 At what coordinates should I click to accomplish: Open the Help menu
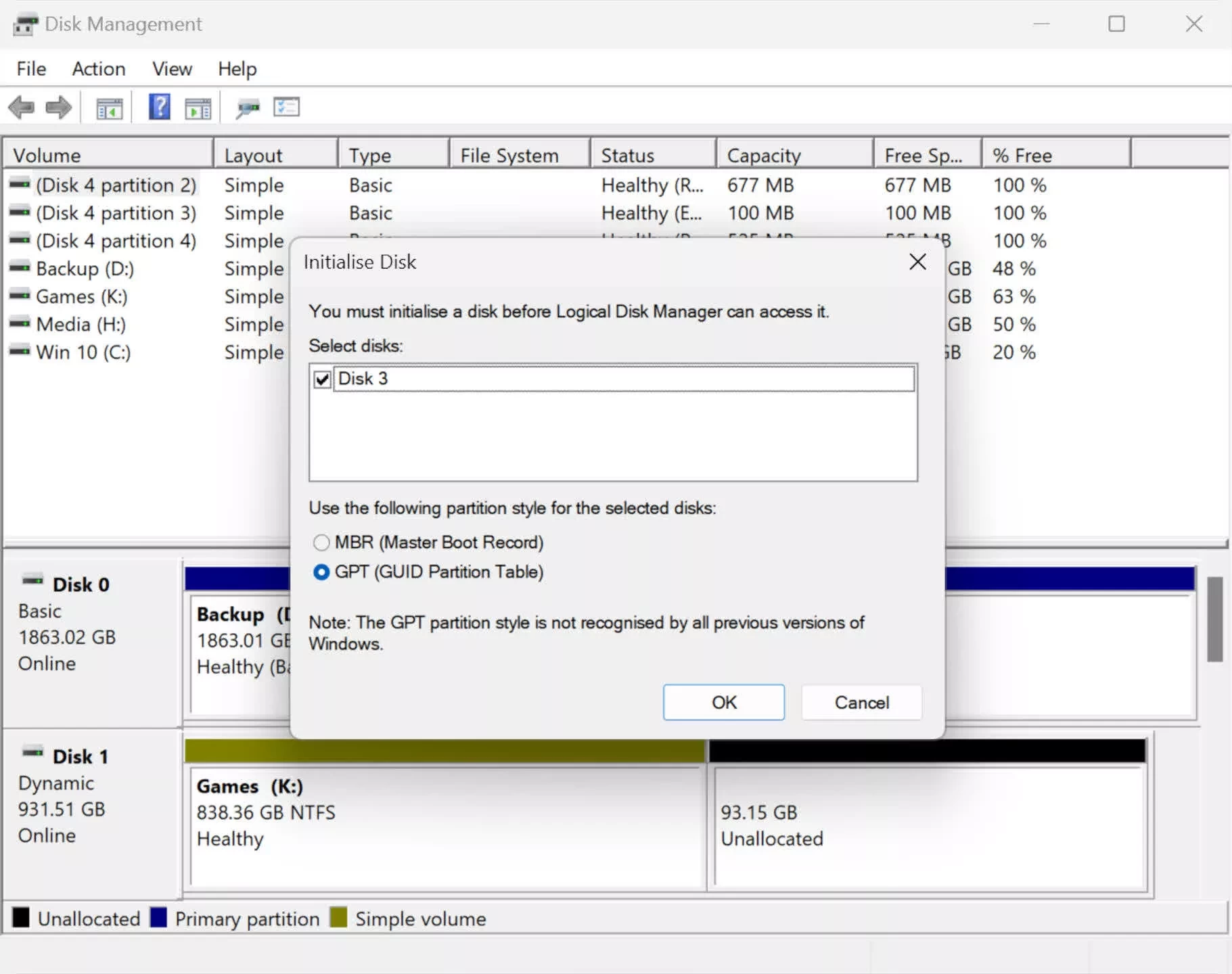pyautogui.click(x=237, y=69)
